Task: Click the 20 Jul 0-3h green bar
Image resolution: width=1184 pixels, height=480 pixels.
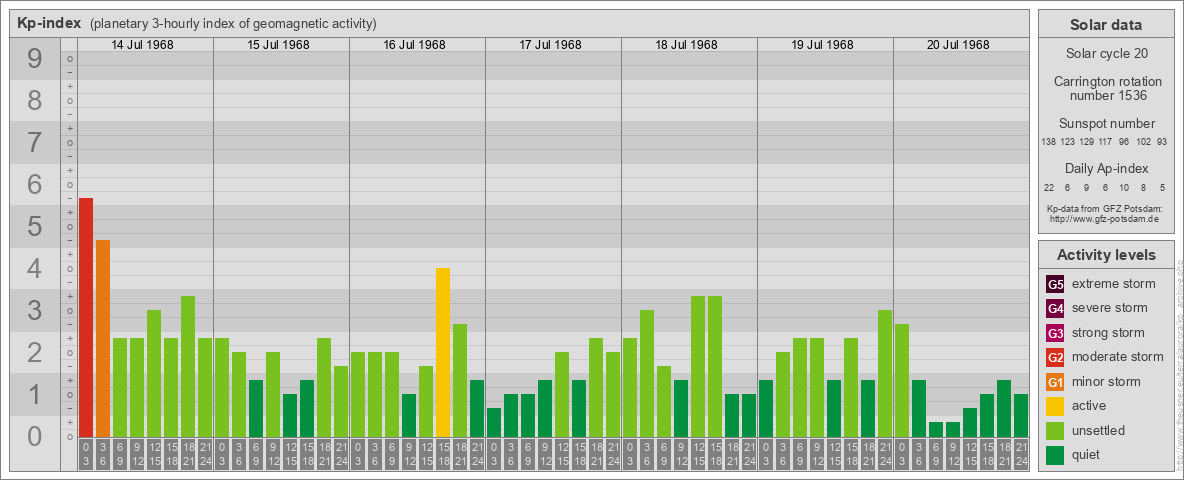Action: [x=902, y=381]
